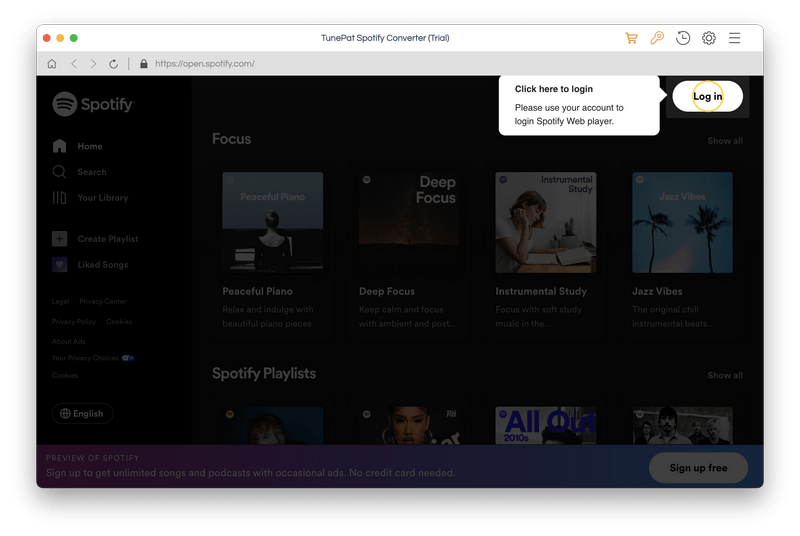Show all Spotify Playlists
The image size is (800, 536).
[724, 375]
